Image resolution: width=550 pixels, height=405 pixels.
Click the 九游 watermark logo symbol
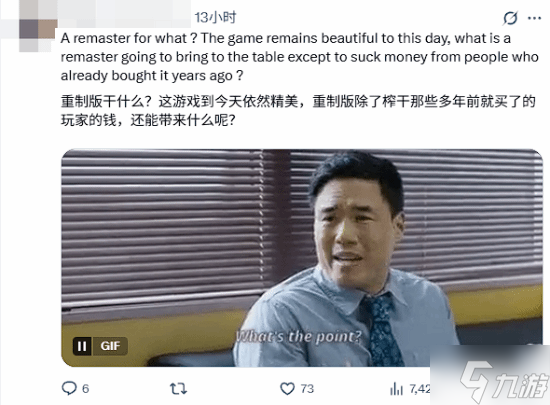pos(476,382)
